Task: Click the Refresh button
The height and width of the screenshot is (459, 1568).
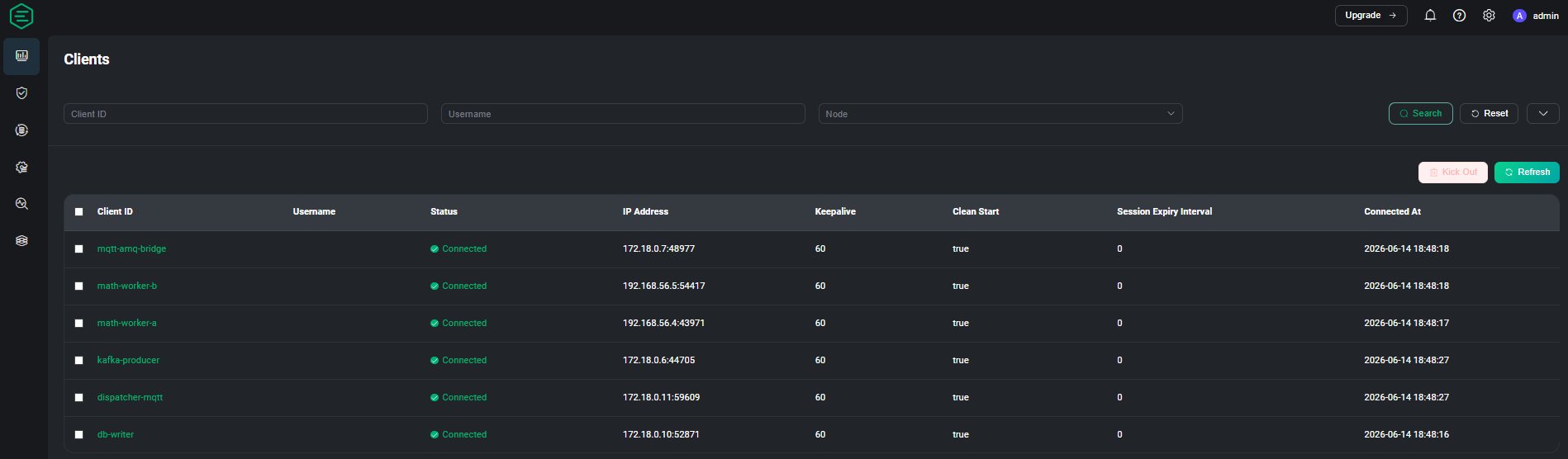Action: pyautogui.click(x=1527, y=173)
